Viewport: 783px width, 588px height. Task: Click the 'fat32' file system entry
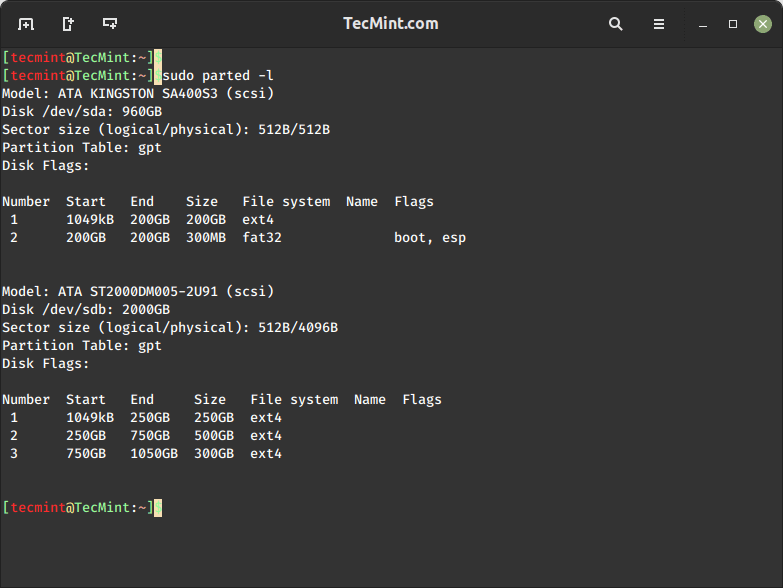click(262, 238)
